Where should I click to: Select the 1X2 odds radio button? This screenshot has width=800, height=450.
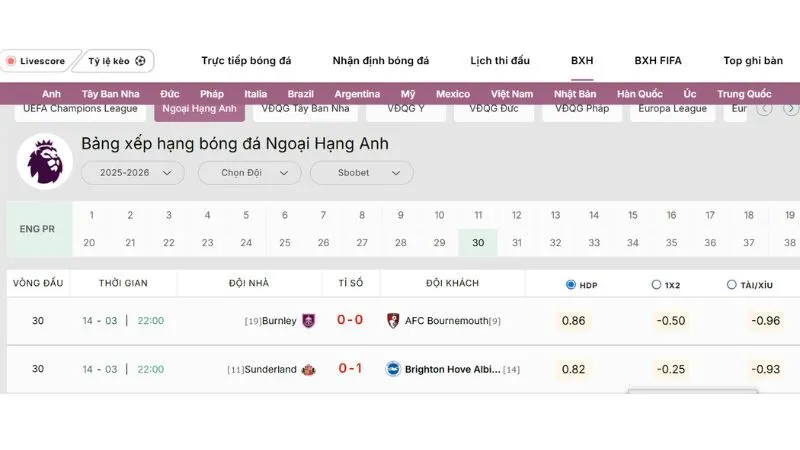(656, 285)
